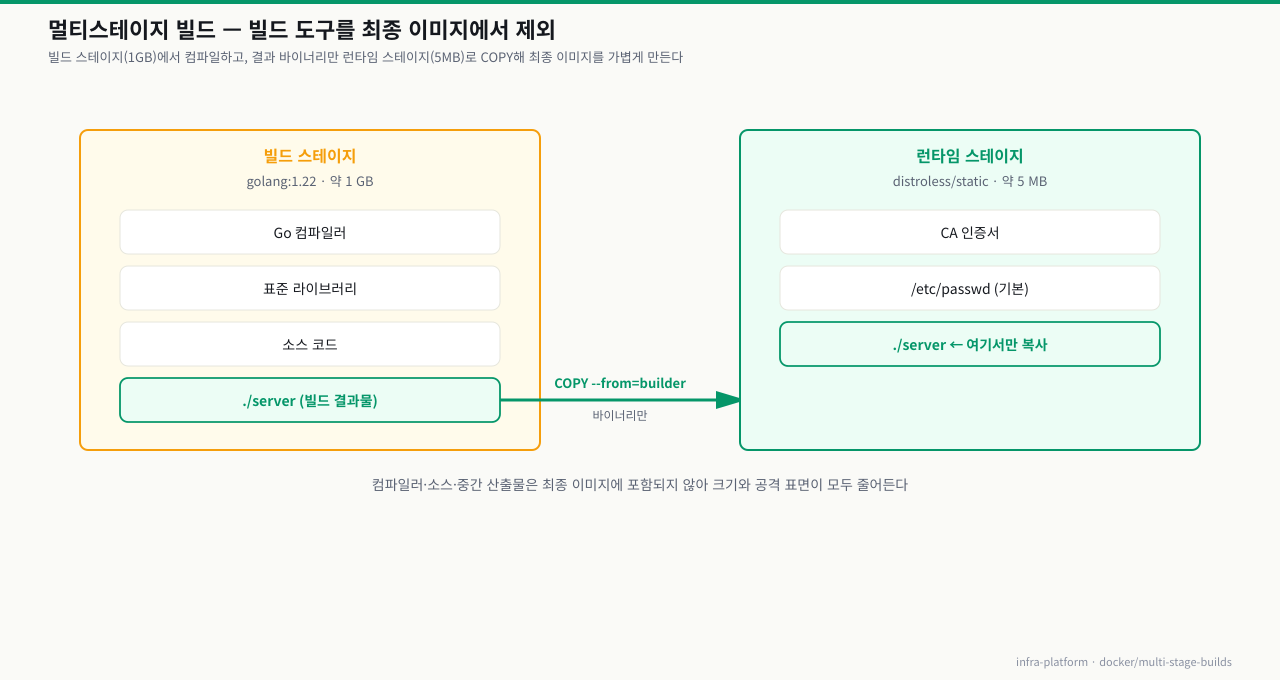Viewport: 1280px width, 680px height.
Task: Click the green '런타임 스테이지' heading
Action: (970, 156)
